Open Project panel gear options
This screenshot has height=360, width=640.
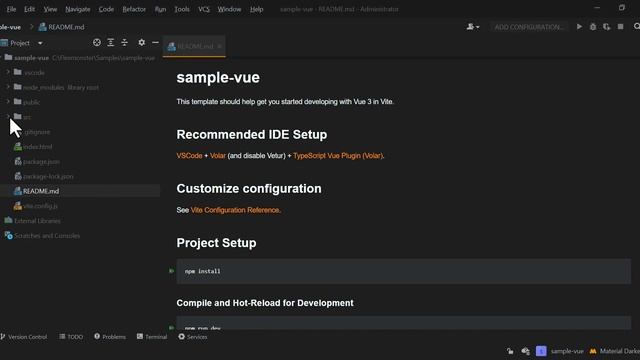click(141, 42)
